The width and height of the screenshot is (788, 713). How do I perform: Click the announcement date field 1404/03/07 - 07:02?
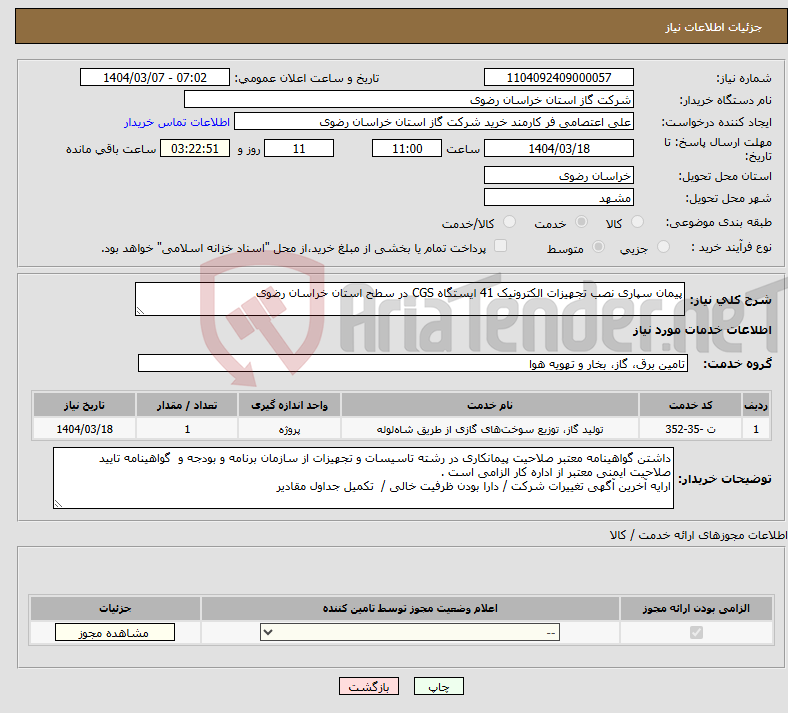coord(155,77)
